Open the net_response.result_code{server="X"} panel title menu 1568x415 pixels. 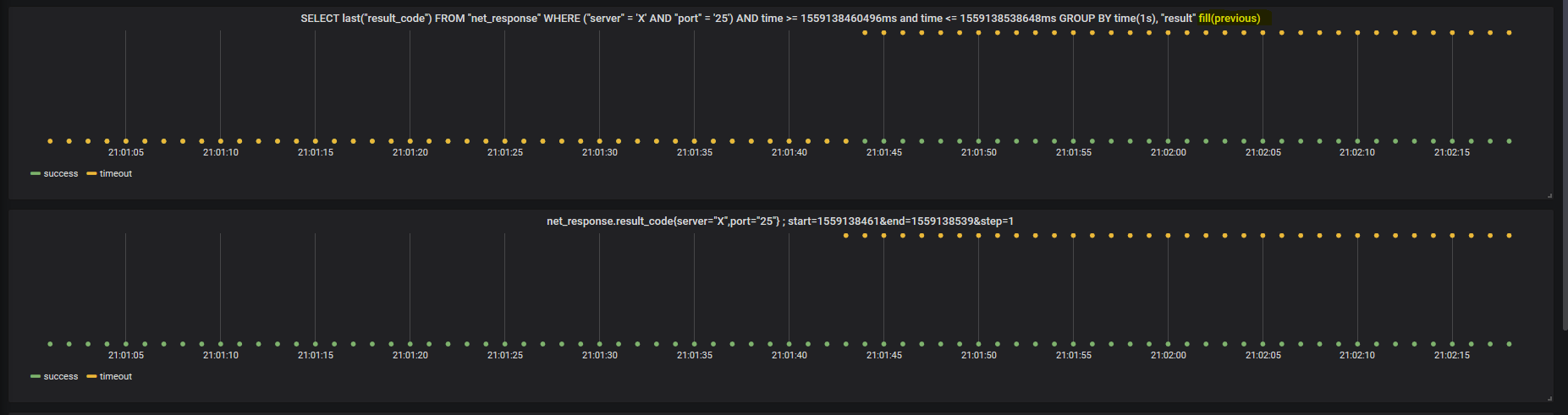780,221
